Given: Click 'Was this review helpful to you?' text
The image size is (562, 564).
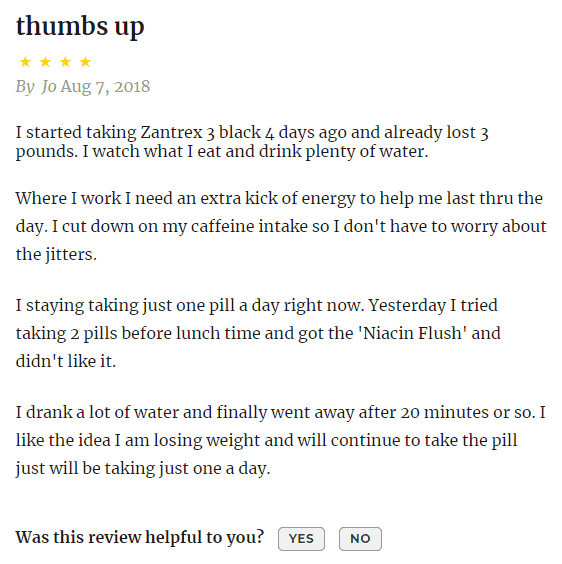Looking at the screenshot, I should pyautogui.click(x=140, y=537).
